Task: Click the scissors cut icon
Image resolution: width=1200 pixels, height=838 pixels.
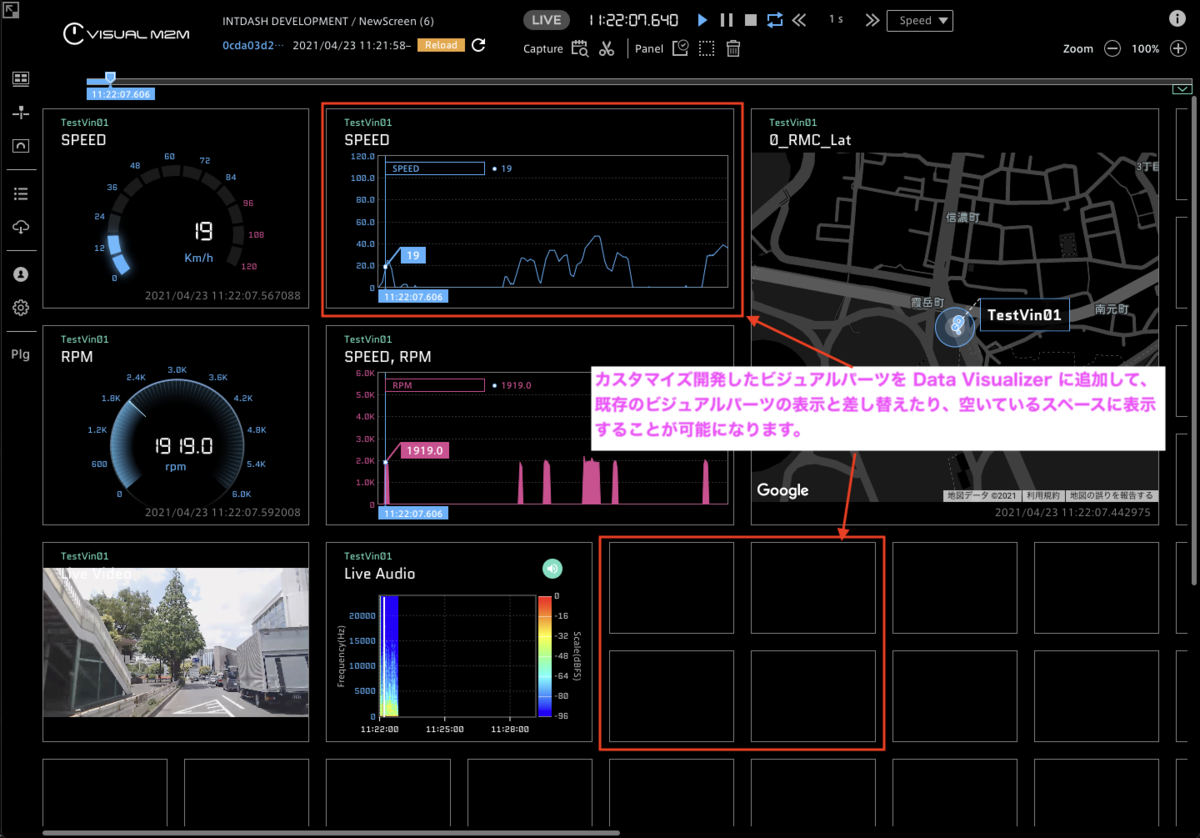Action: (x=606, y=48)
